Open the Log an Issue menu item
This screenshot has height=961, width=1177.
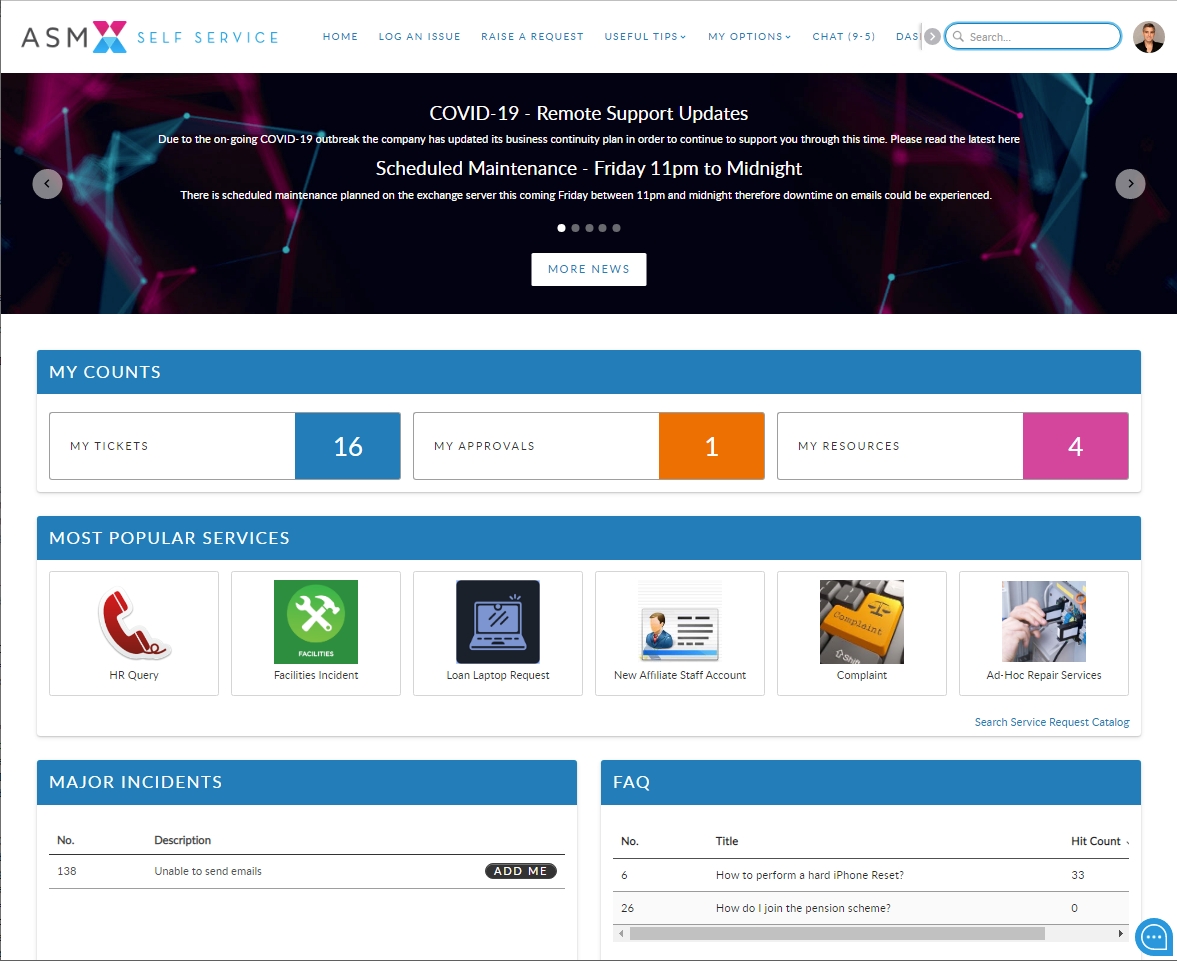[419, 37]
